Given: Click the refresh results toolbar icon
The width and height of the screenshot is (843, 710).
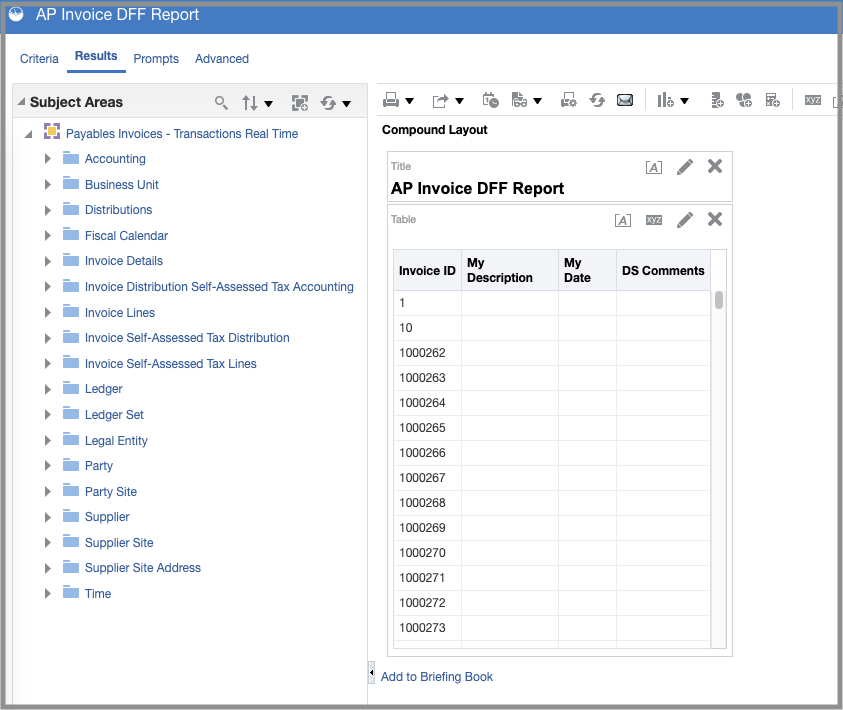Looking at the screenshot, I should [597, 100].
